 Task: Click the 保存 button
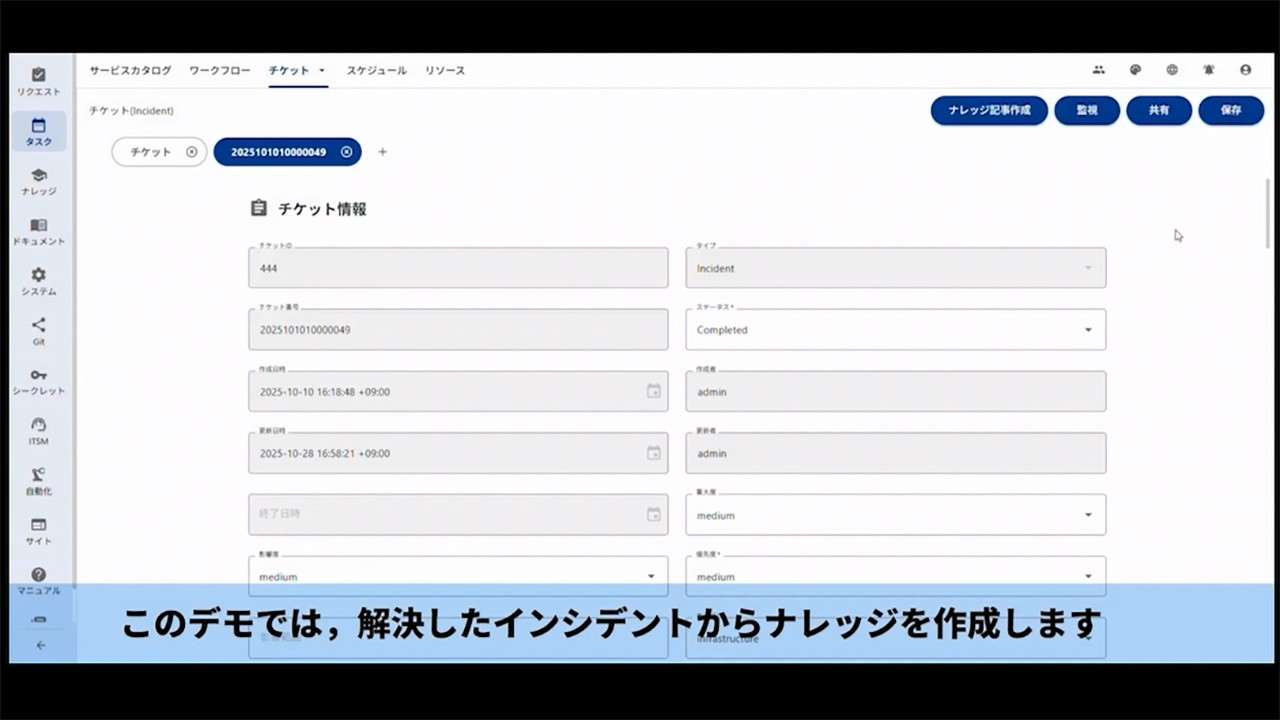click(x=1230, y=111)
